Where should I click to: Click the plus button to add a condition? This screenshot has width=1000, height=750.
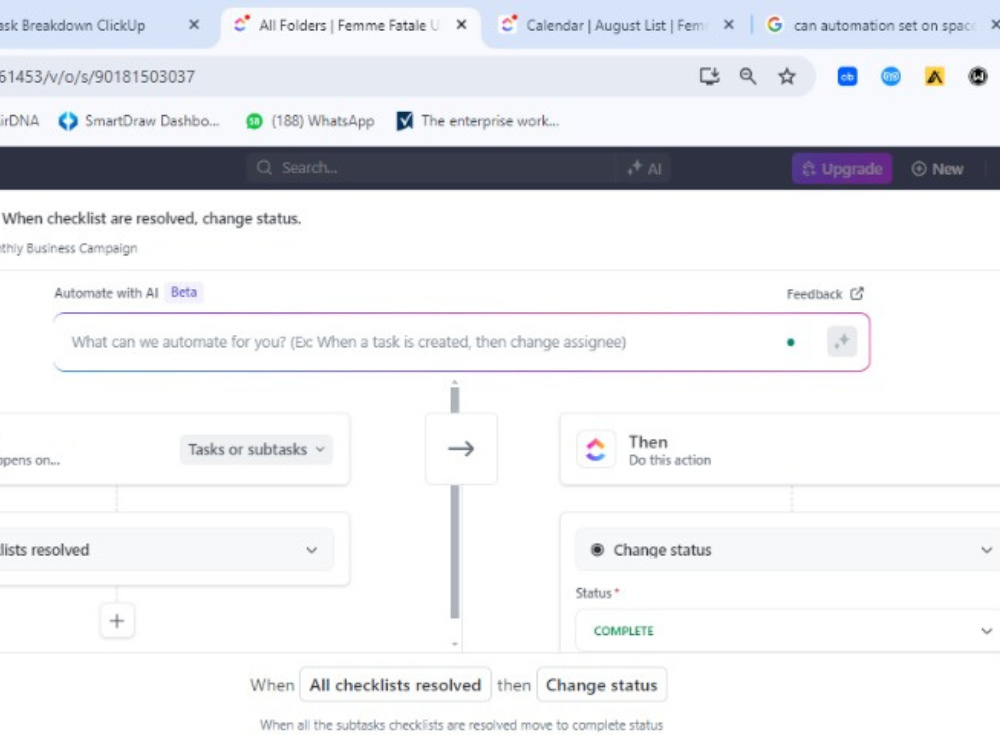[117, 621]
